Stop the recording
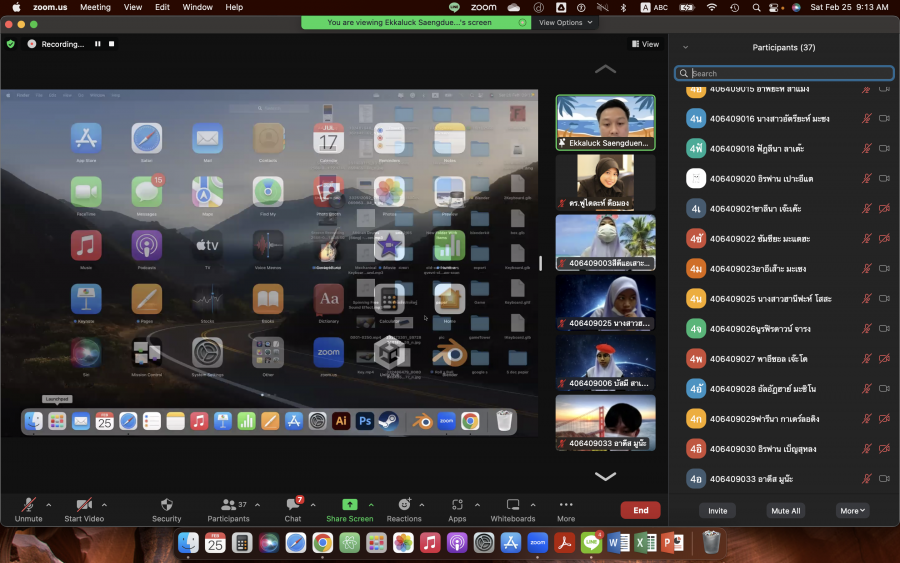Image resolution: width=900 pixels, height=563 pixels. click(x=112, y=44)
